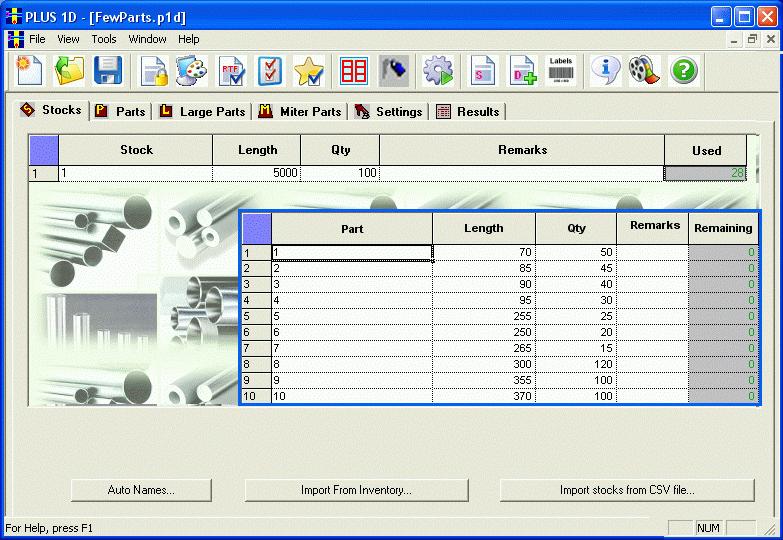Click the info speech bubble icon
The width and height of the screenshot is (783, 540).
[605, 70]
